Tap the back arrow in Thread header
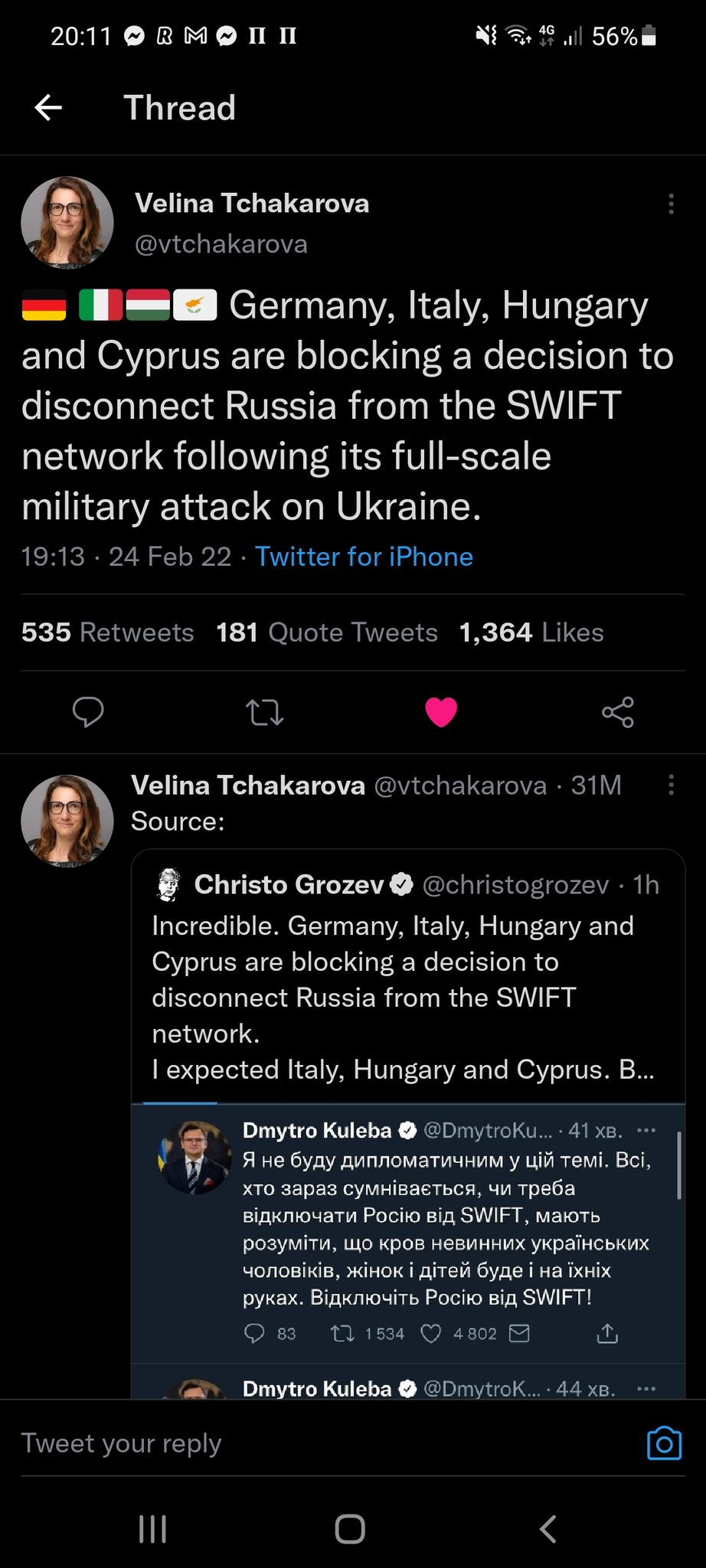The height and width of the screenshot is (1568, 706). click(x=48, y=108)
